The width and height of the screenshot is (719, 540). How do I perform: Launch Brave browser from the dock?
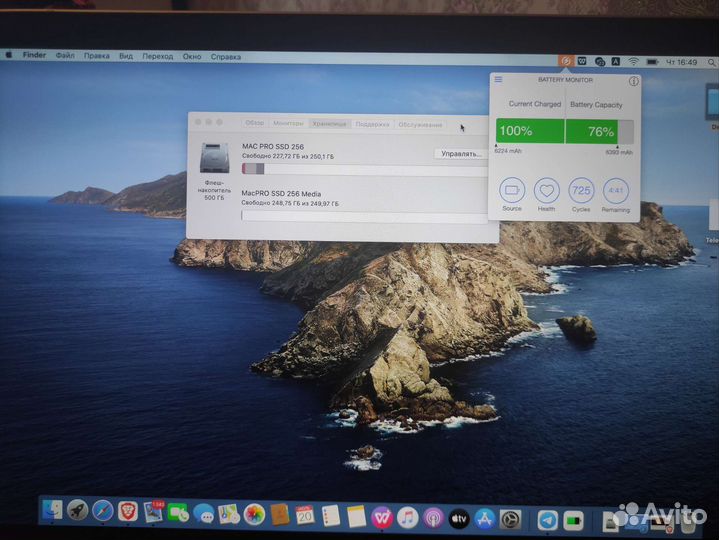[x=128, y=511]
